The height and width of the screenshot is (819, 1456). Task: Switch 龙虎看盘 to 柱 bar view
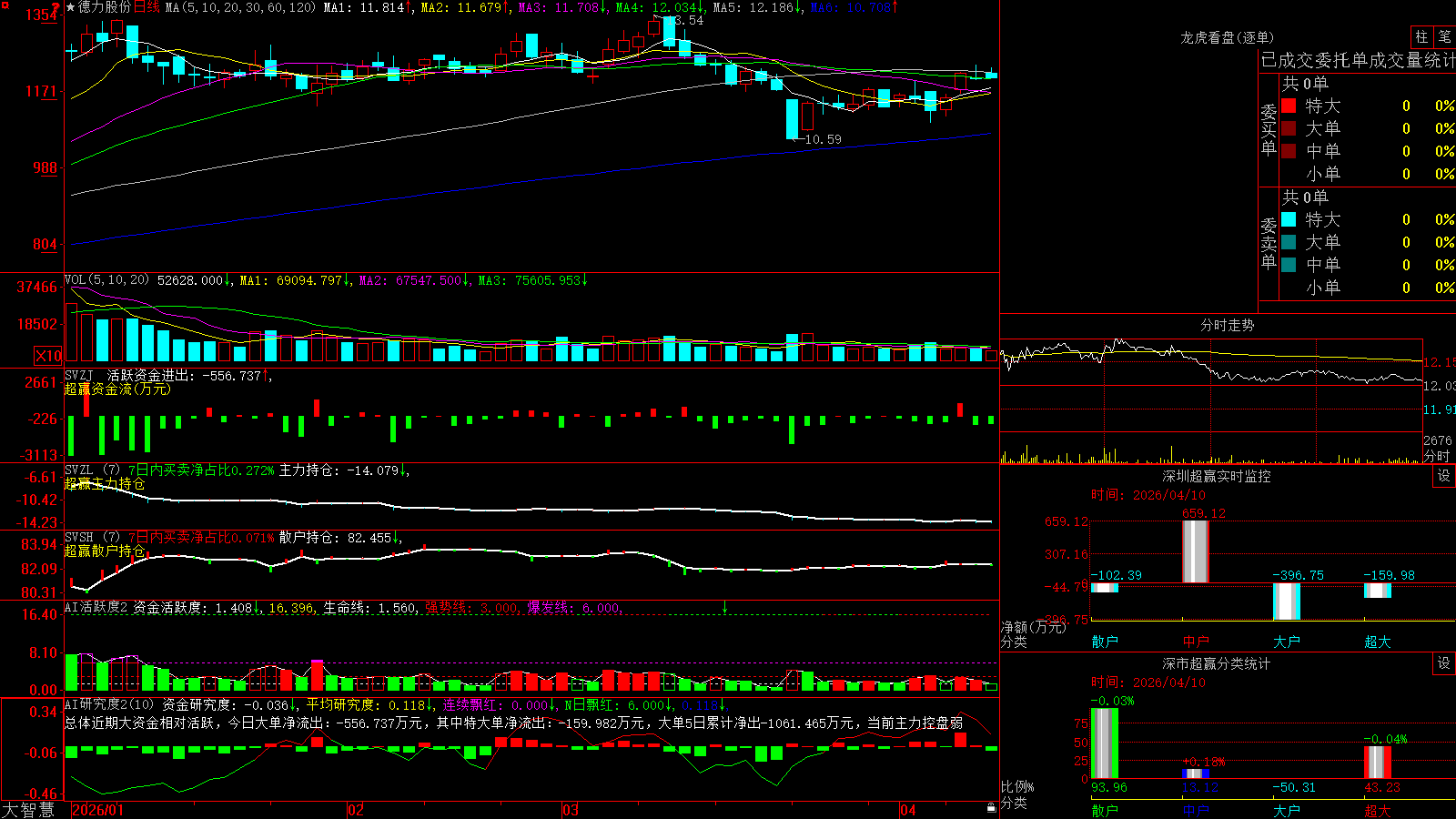[x=1421, y=36]
